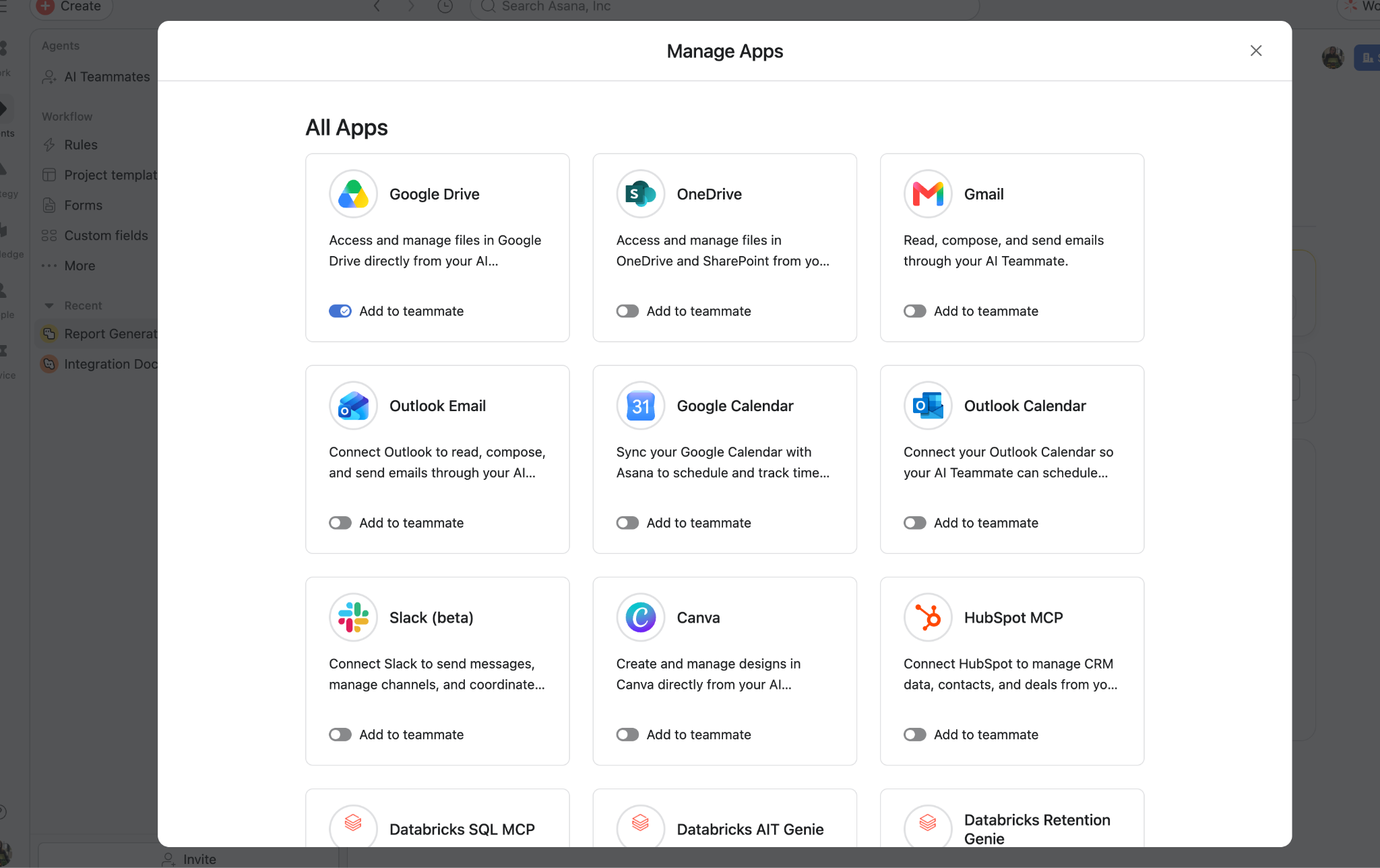Click the More ellipsis icon in sidebar
The width and height of the screenshot is (1380, 868).
coord(49,266)
